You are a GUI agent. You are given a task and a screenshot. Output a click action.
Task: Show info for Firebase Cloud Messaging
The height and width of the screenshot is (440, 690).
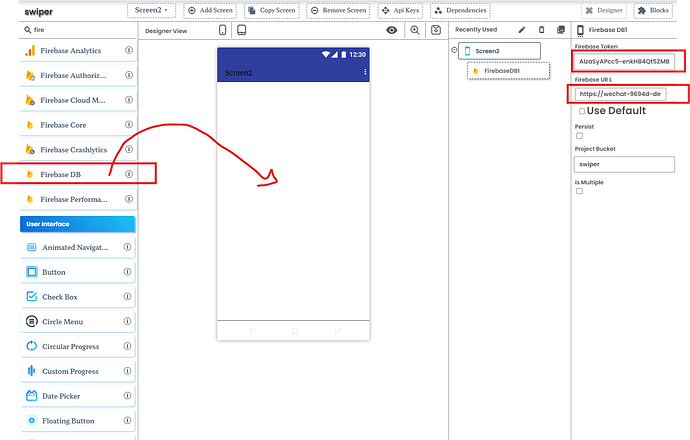[x=129, y=99]
